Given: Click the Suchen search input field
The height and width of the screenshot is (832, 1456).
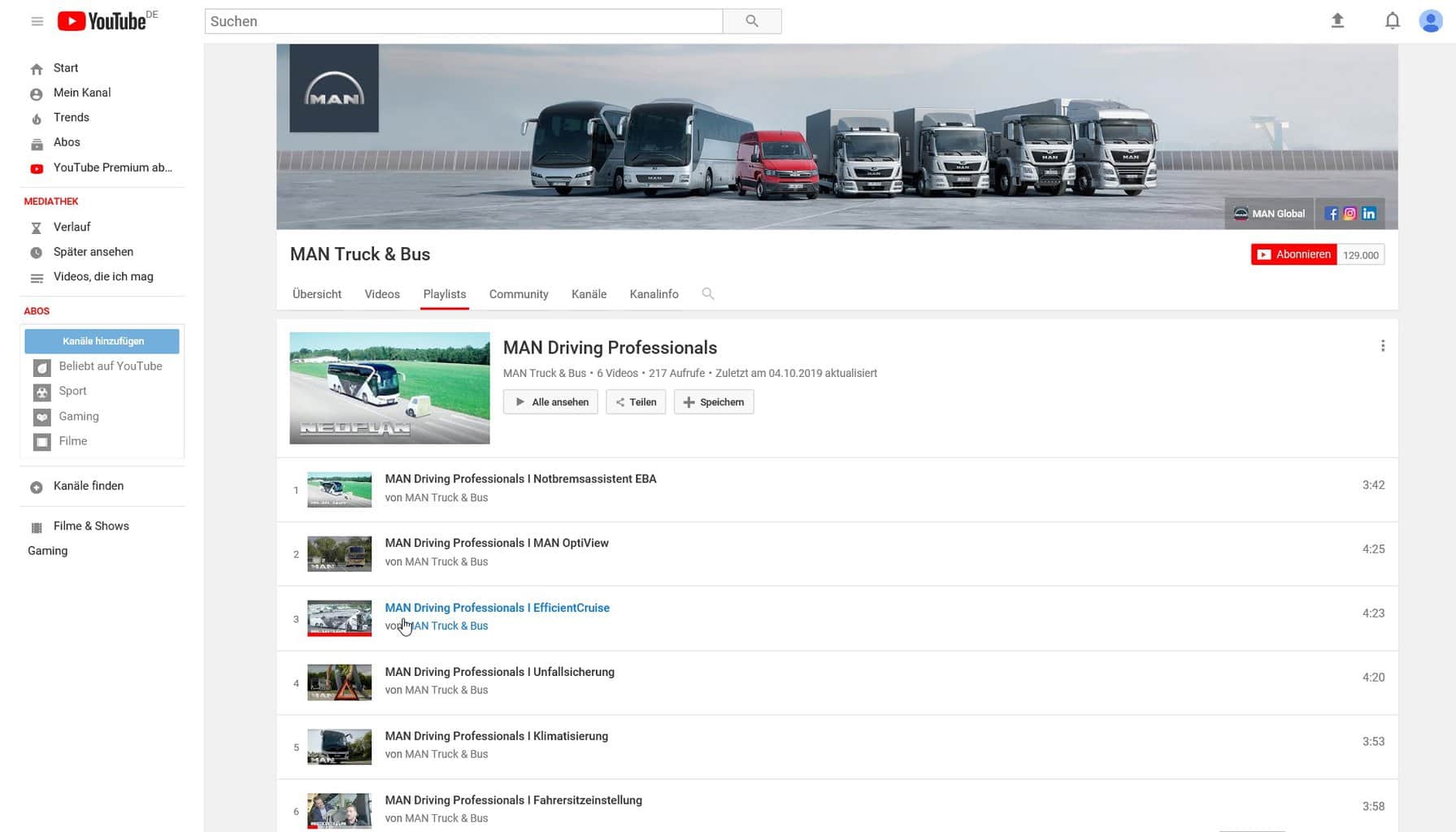Looking at the screenshot, I should (x=463, y=21).
